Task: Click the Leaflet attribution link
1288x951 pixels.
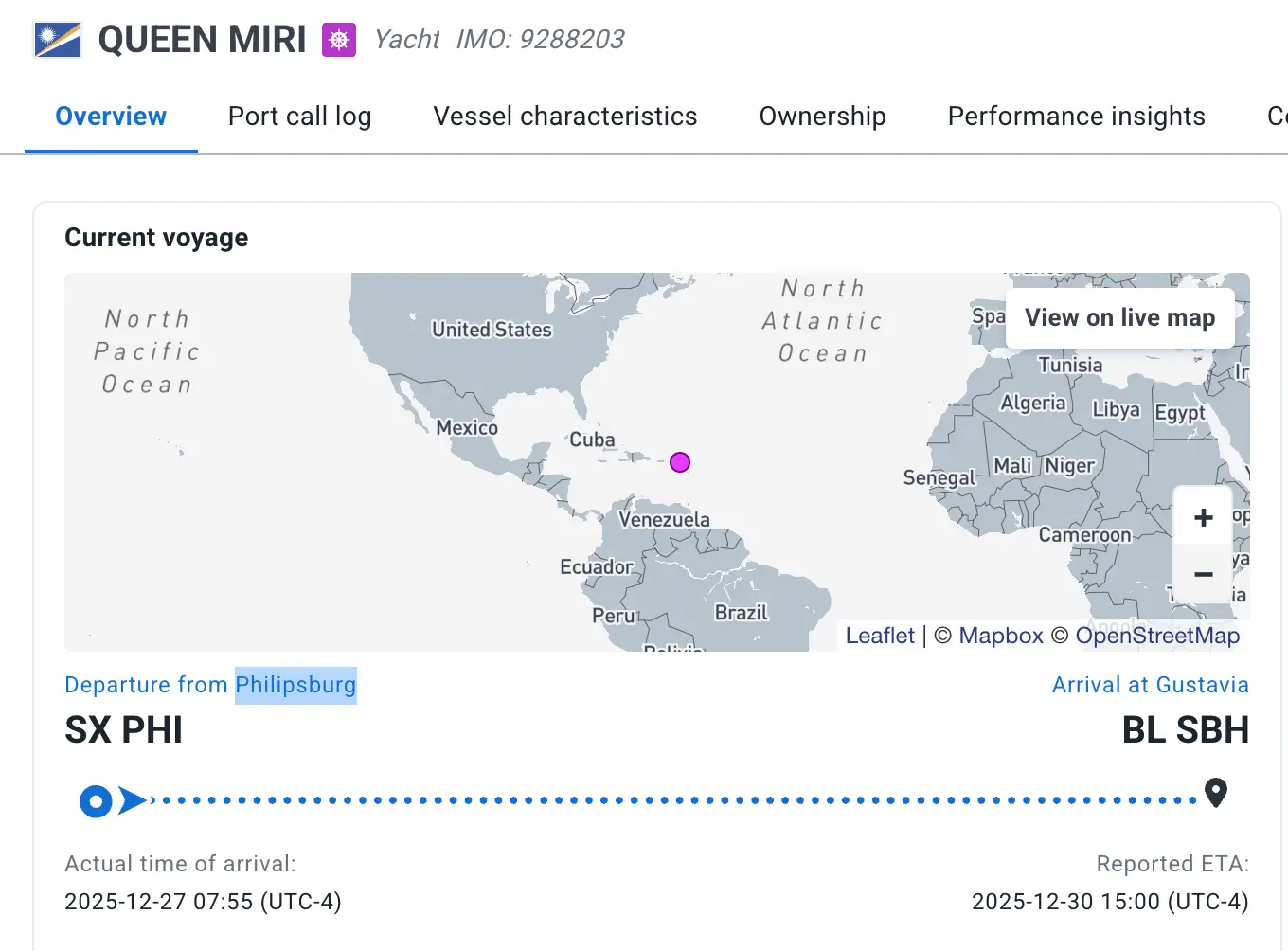Action: pos(880,636)
